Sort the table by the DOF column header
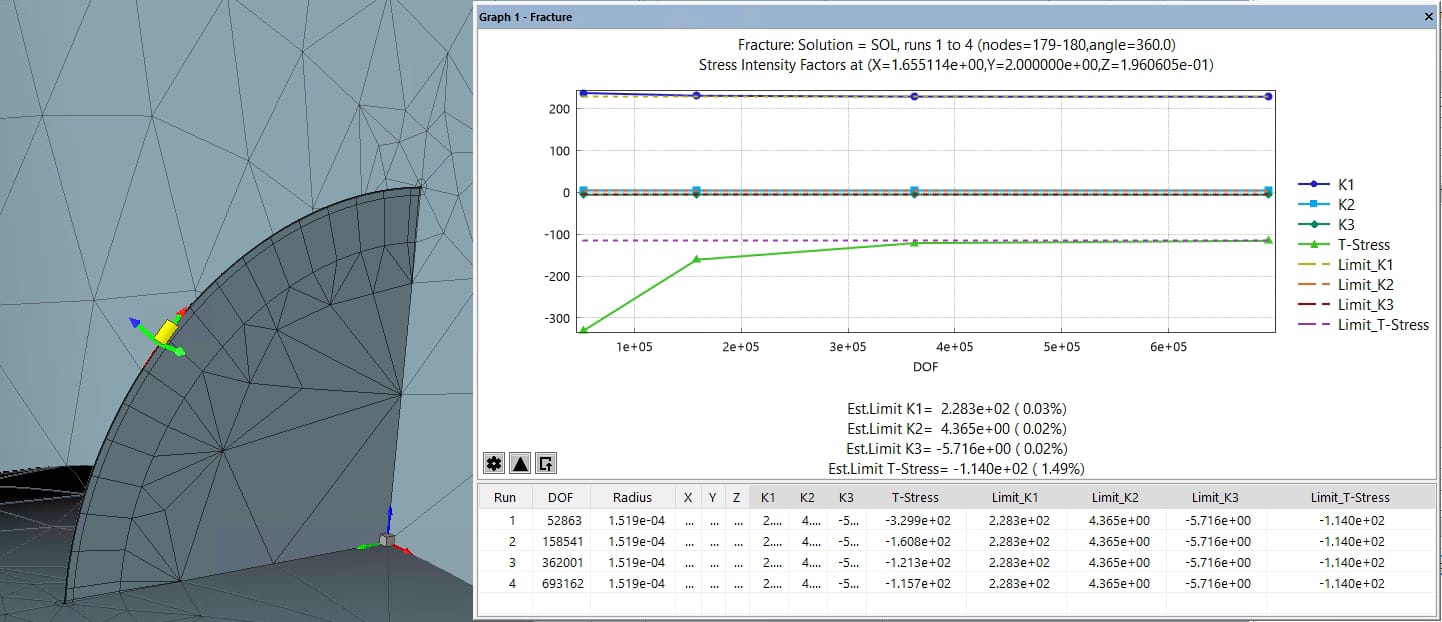 [x=561, y=497]
